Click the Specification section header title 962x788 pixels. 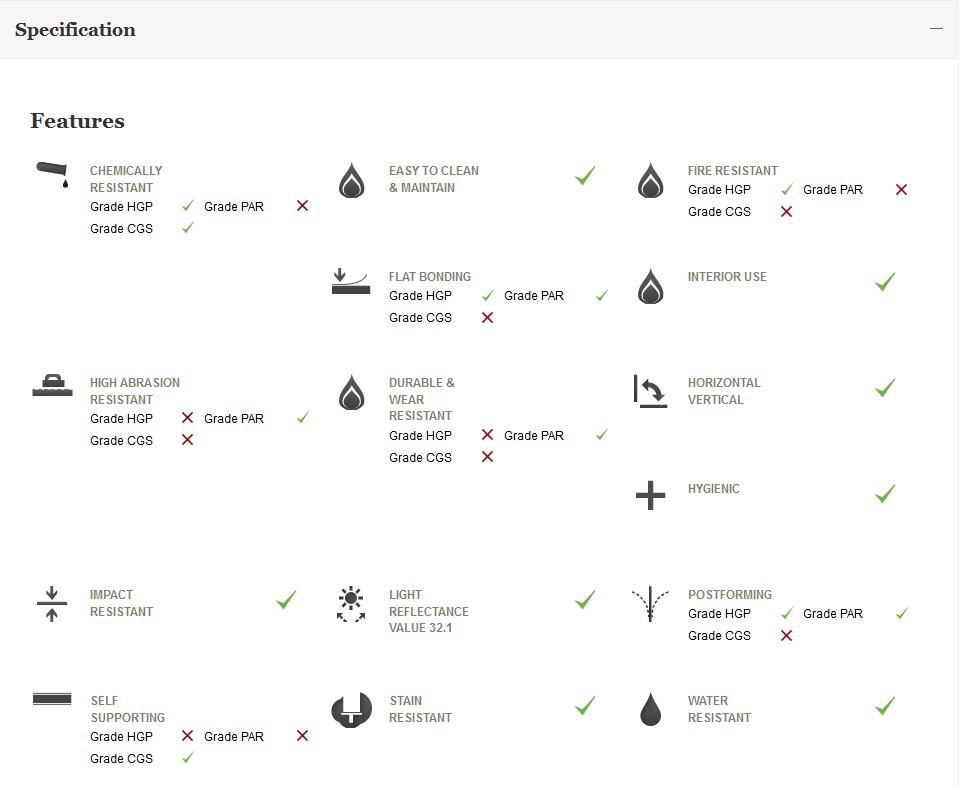click(75, 30)
